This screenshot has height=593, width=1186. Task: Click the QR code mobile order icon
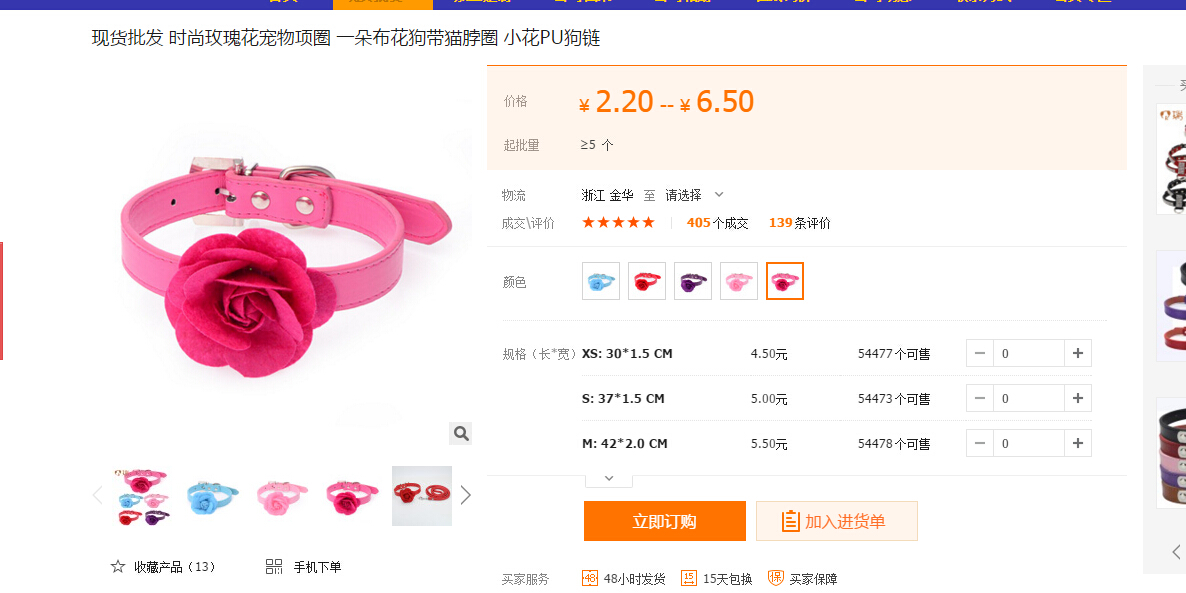coord(274,567)
